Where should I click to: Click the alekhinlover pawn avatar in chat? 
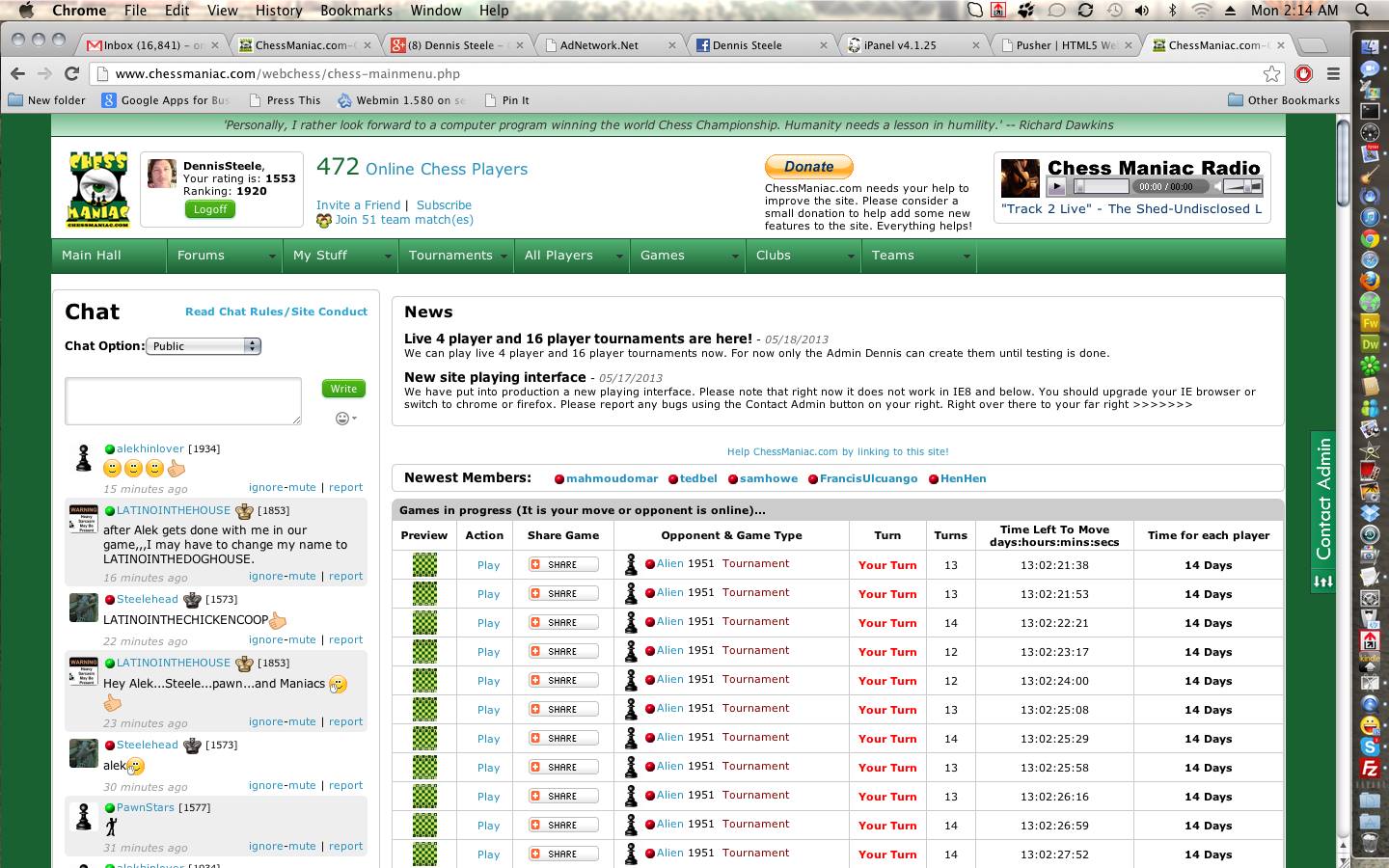click(x=84, y=458)
